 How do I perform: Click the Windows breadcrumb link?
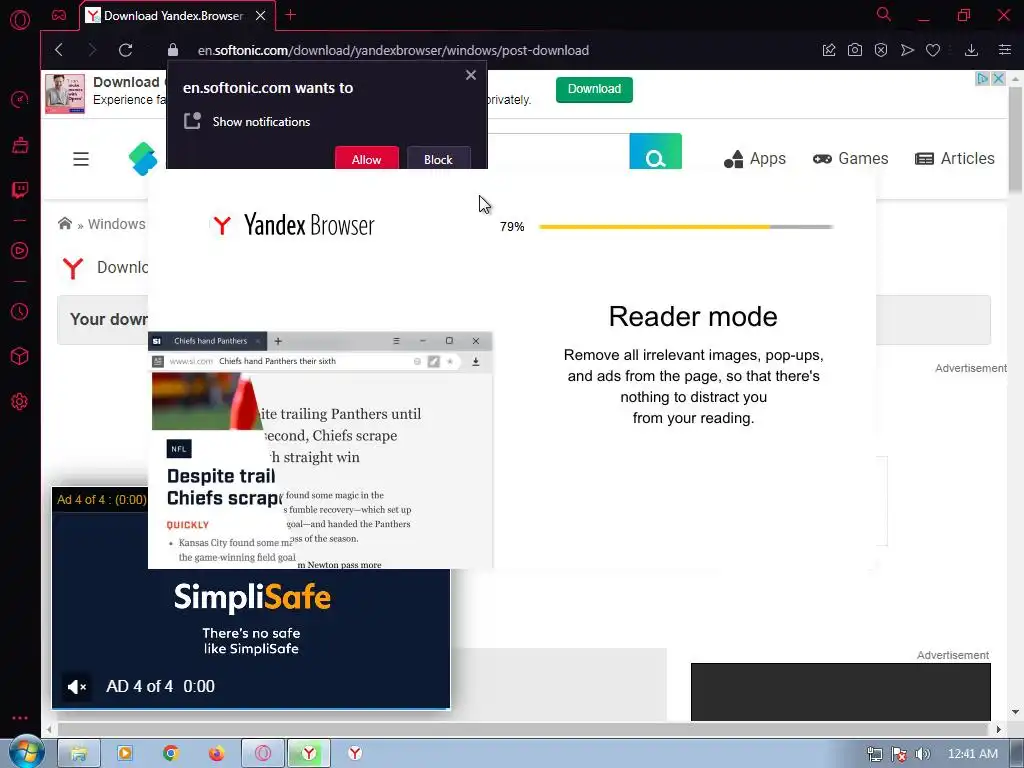pos(117,224)
